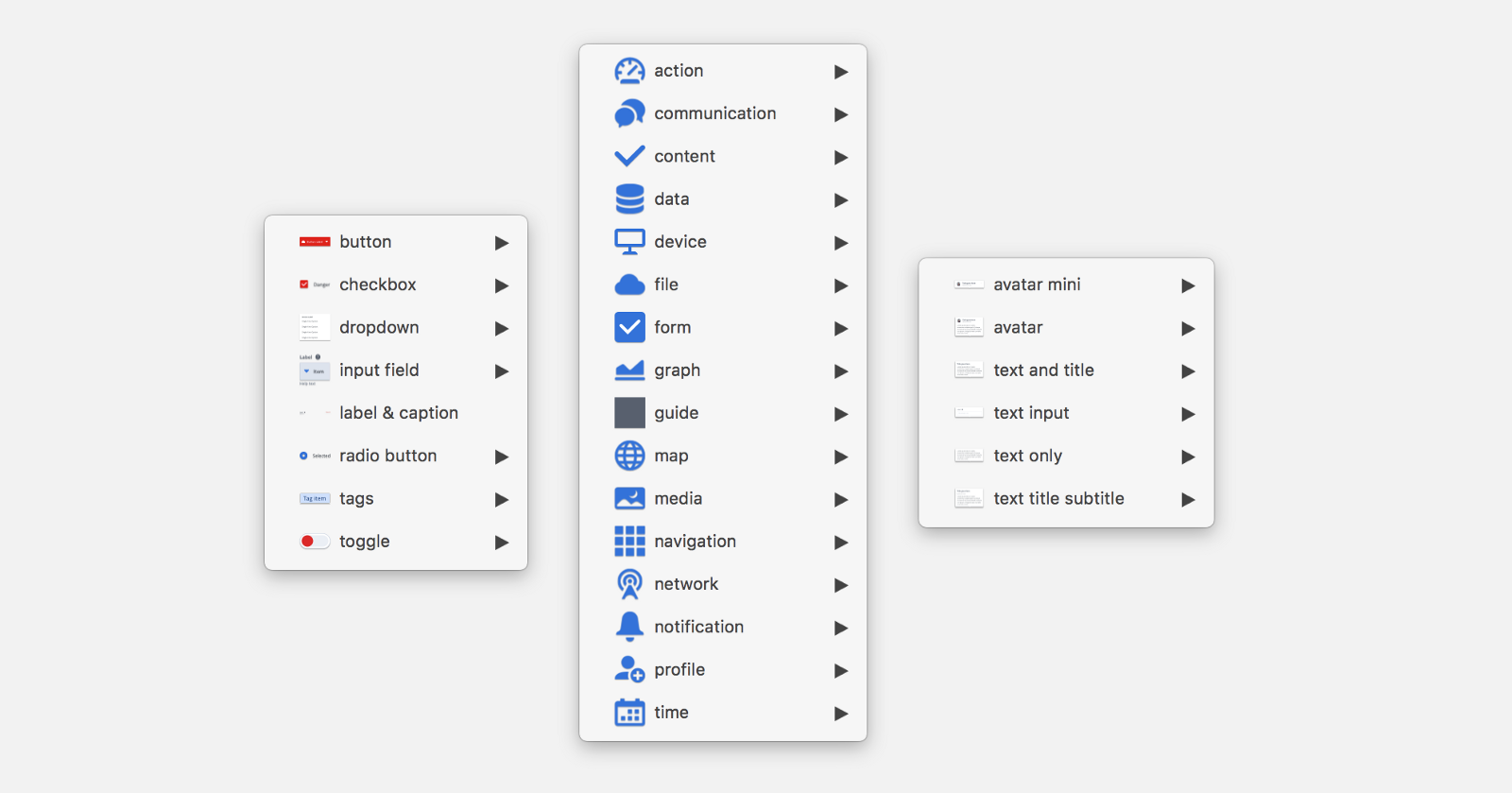Open the avatar mini menu item
This screenshot has width=1512, height=793.
(x=1037, y=284)
